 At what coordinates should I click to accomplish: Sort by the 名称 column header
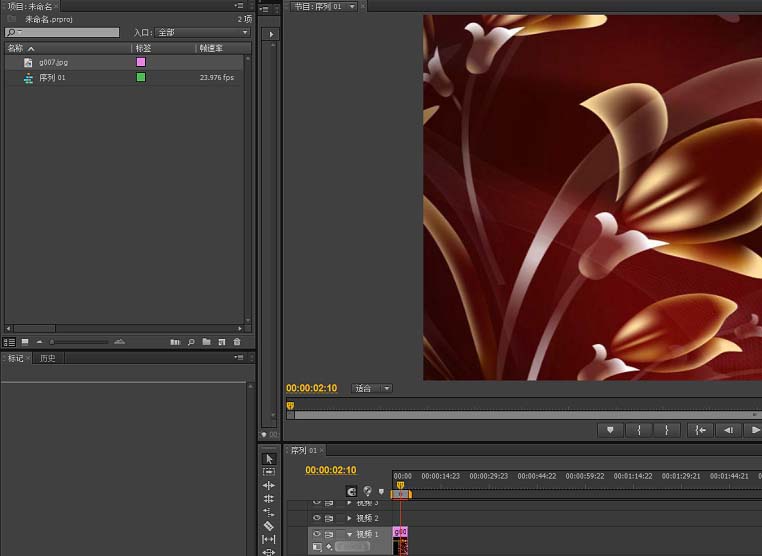click(x=16, y=48)
